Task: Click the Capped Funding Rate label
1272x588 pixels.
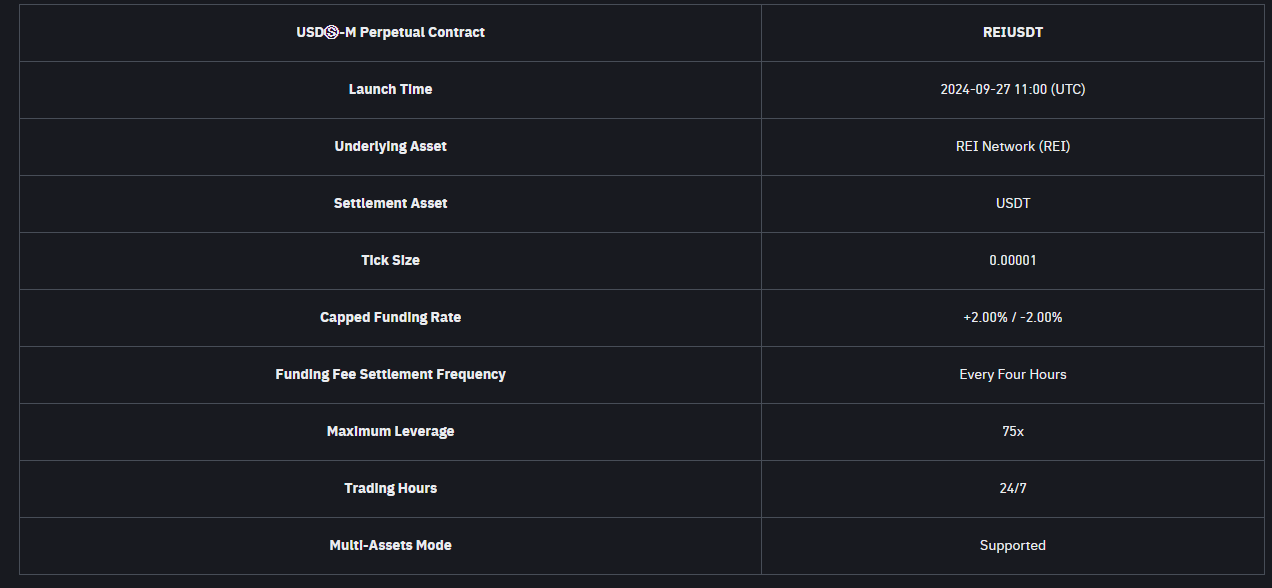Action: [x=390, y=317]
